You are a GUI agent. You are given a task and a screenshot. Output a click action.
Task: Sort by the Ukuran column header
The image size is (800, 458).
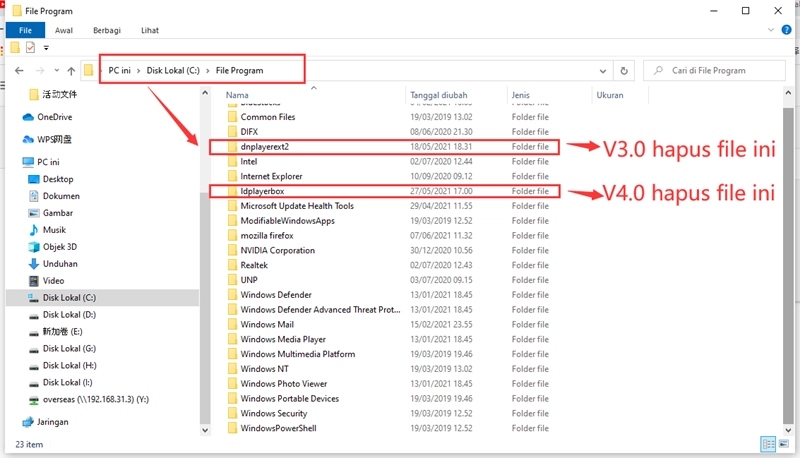point(610,95)
